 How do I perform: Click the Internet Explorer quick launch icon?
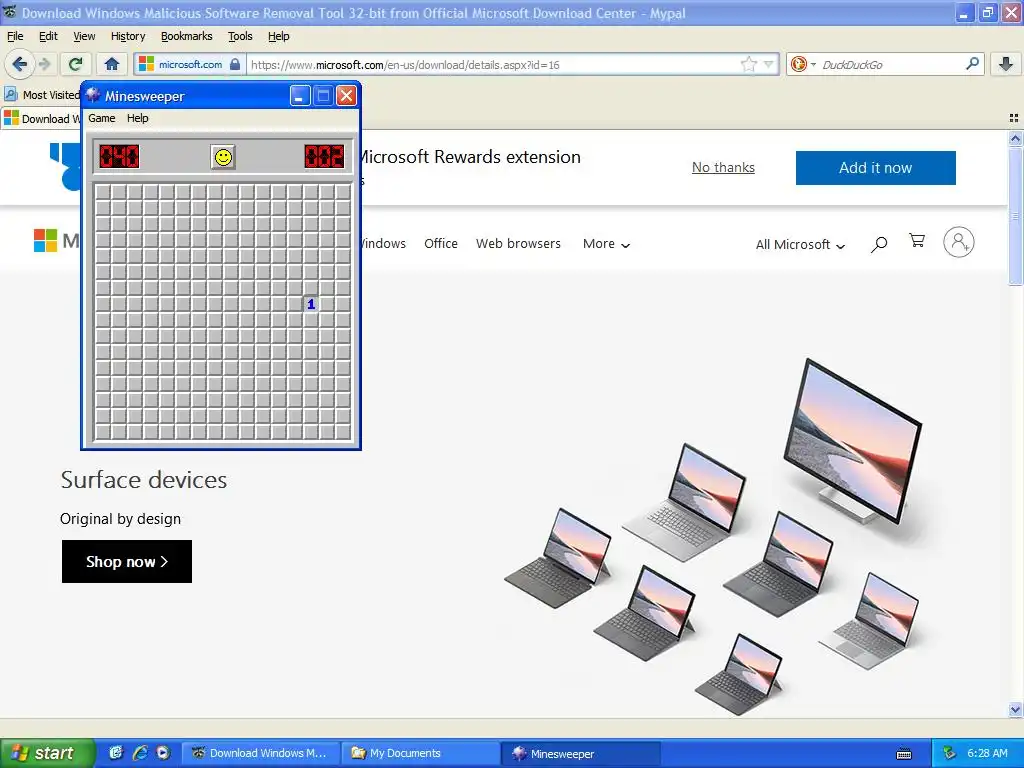[139, 753]
